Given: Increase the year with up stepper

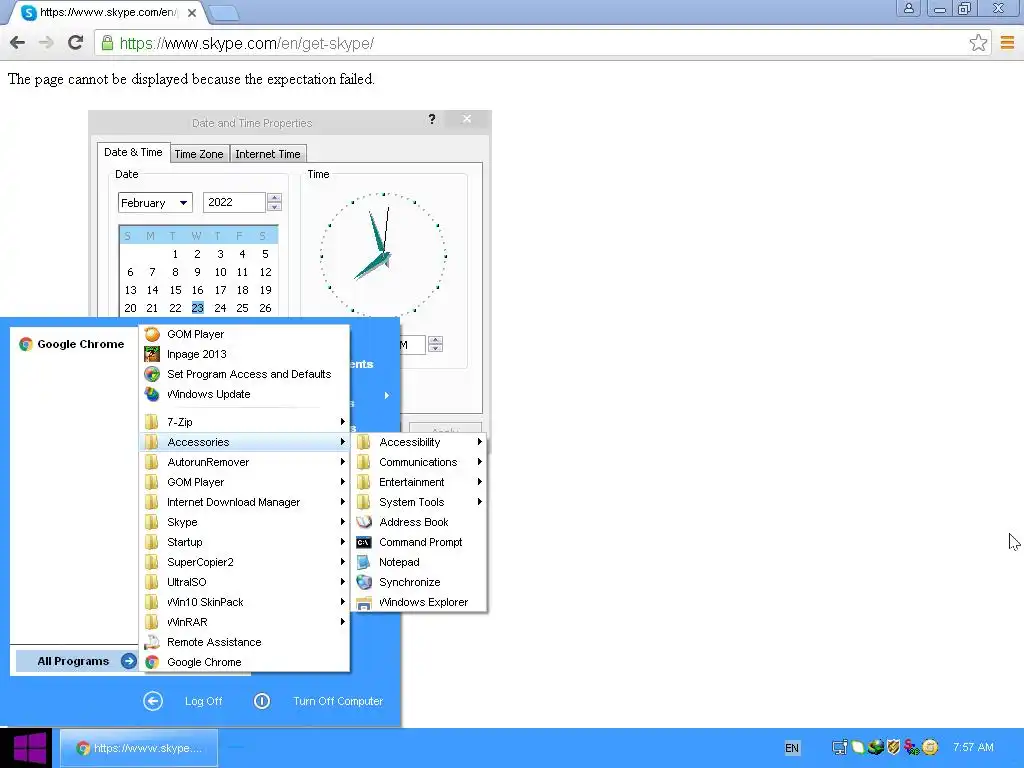Looking at the screenshot, I should (x=274, y=198).
